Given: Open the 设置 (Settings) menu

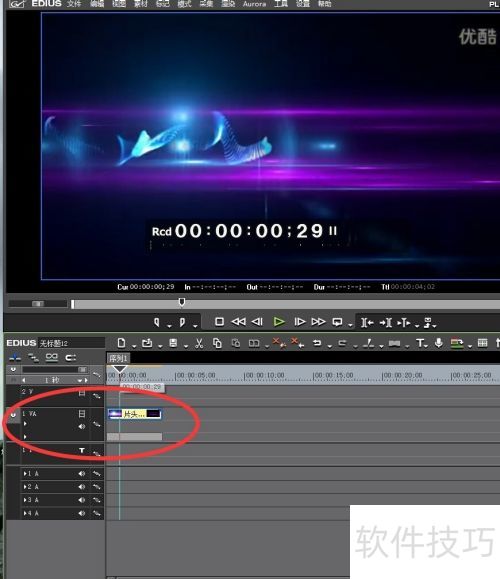Looking at the screenshot, I should pyautogui.click(x=303, y=4).
